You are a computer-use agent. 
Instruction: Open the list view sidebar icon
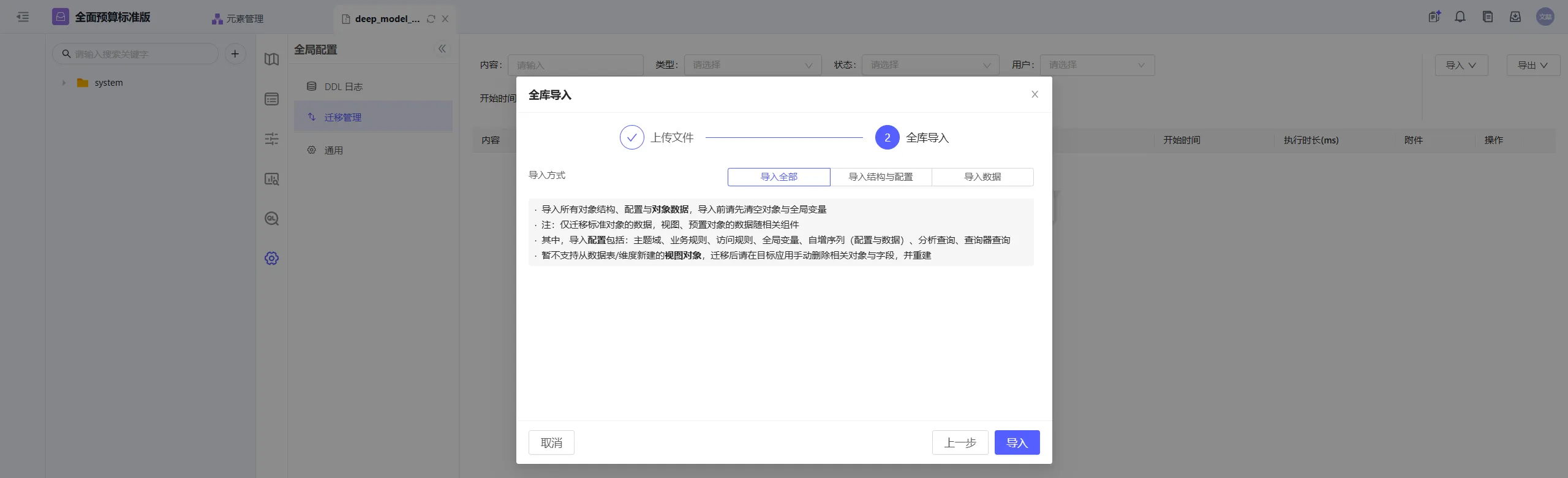(x=271, y=99)
